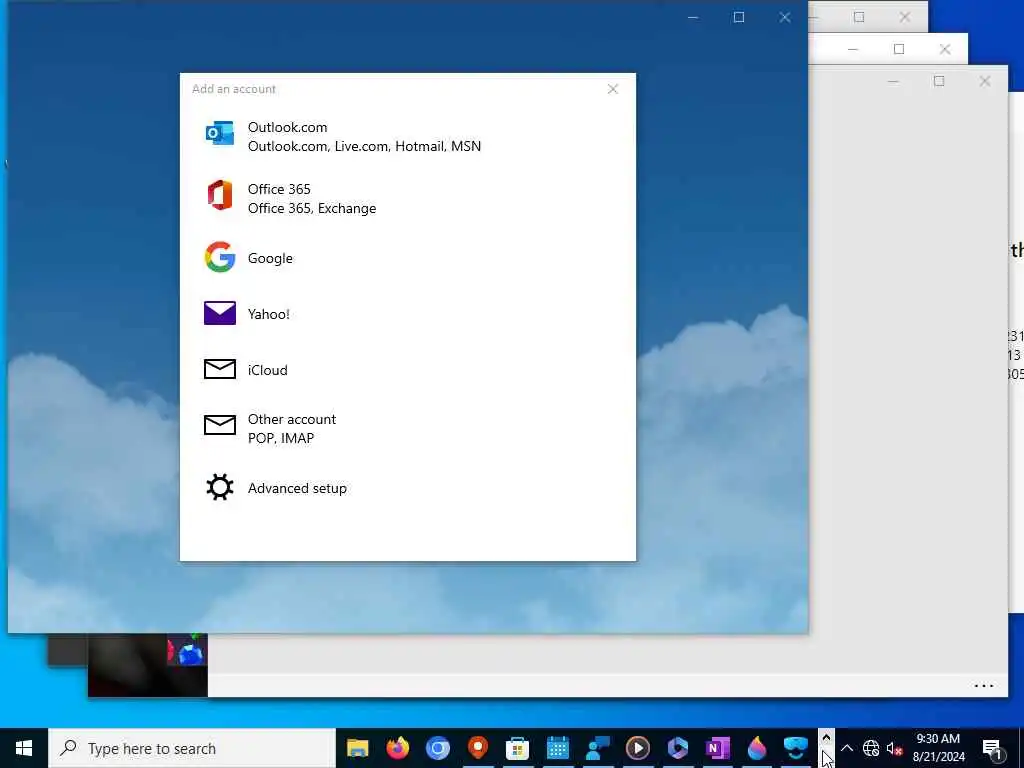Click the muted volume tray icon
The image size is (1024, 768).
tap(894, 748)
